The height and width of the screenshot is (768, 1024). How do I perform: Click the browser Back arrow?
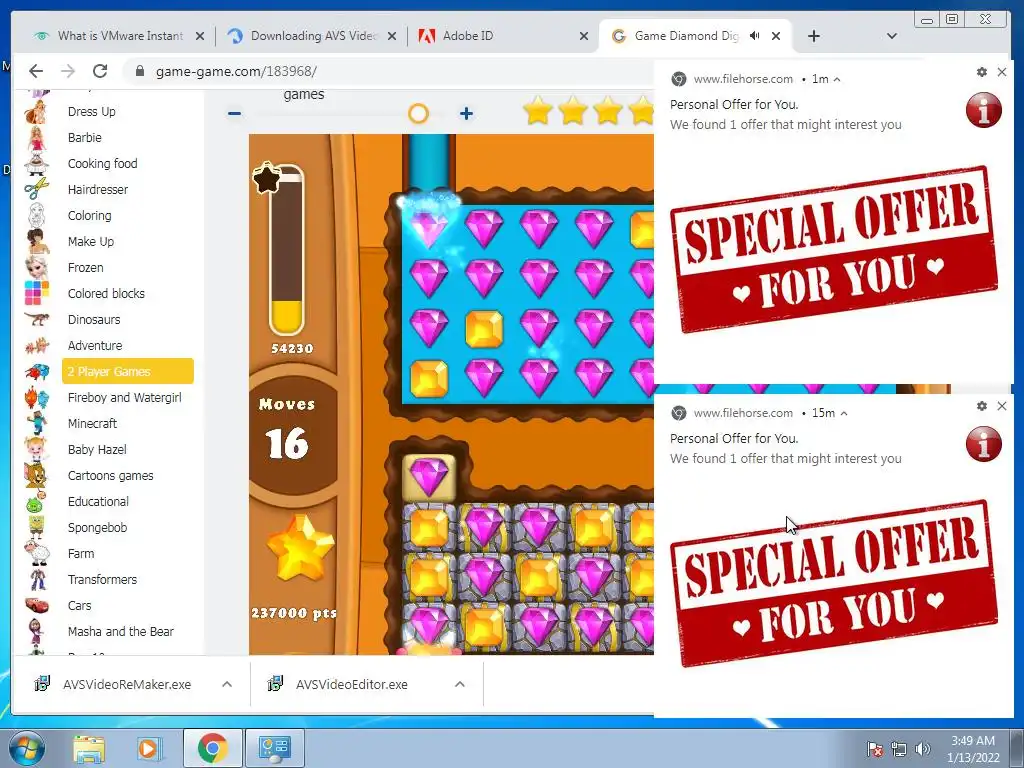tap(36, 71)
